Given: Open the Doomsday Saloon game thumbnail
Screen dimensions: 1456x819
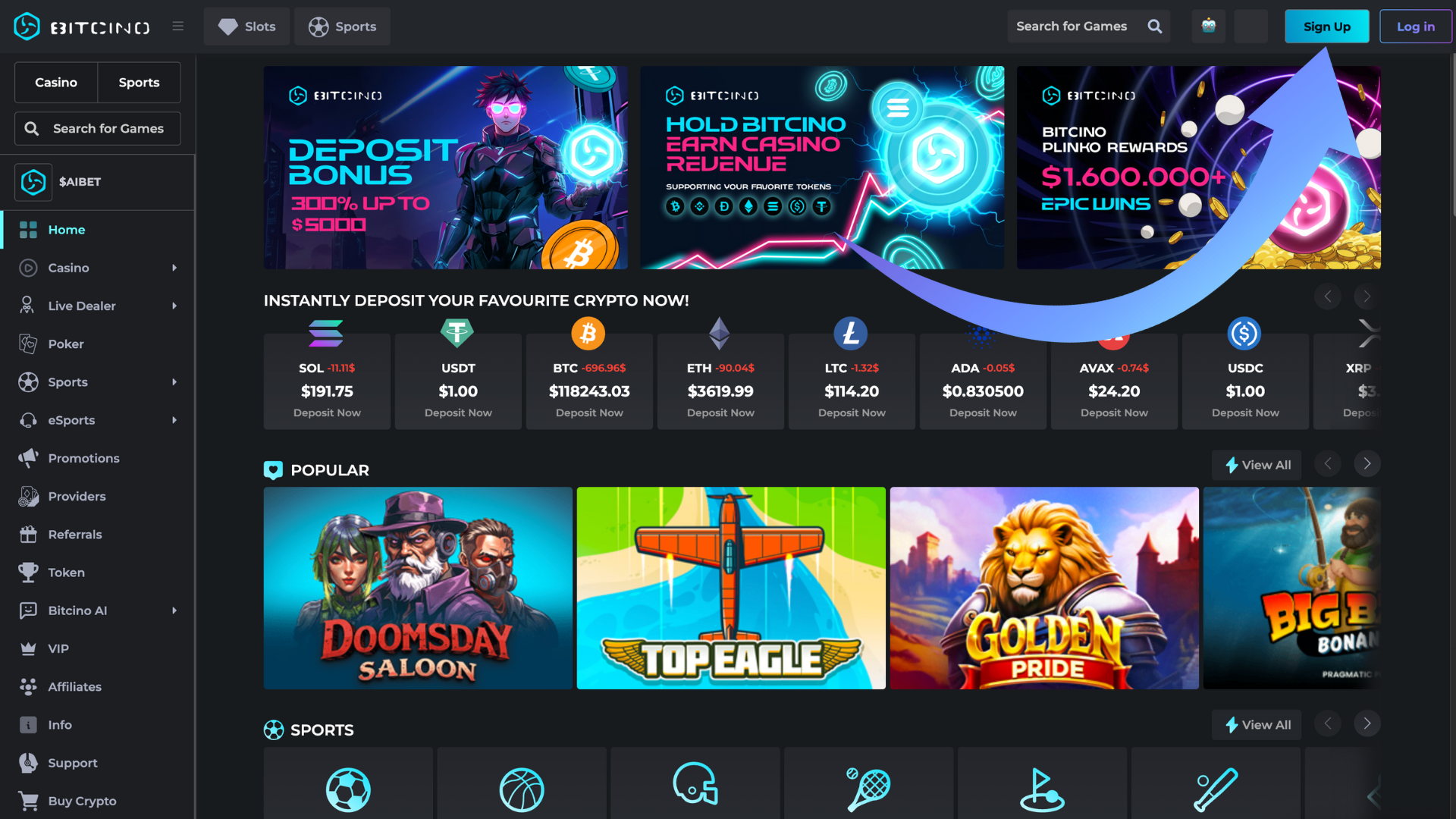Looking at the screenshot, I should click(418, 588).
